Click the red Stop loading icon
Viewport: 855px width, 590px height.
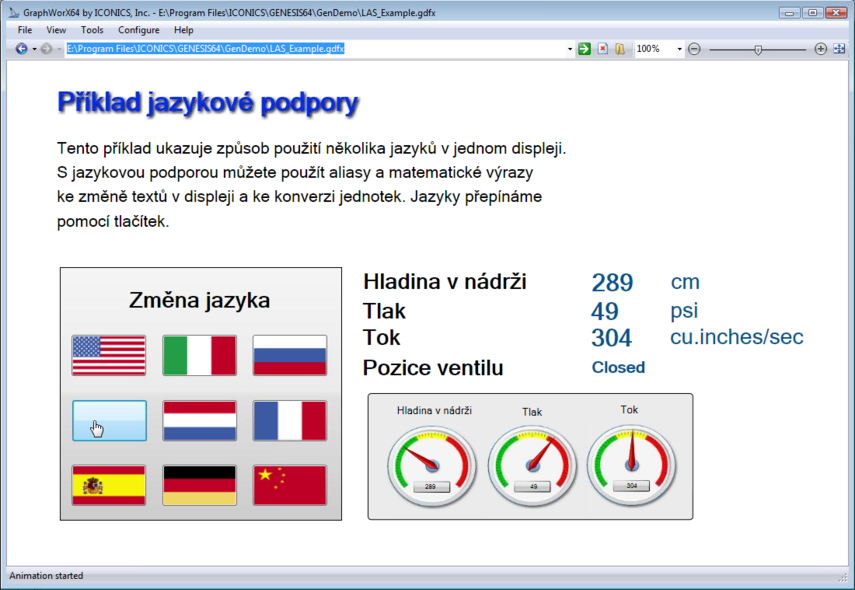(602, 49)
